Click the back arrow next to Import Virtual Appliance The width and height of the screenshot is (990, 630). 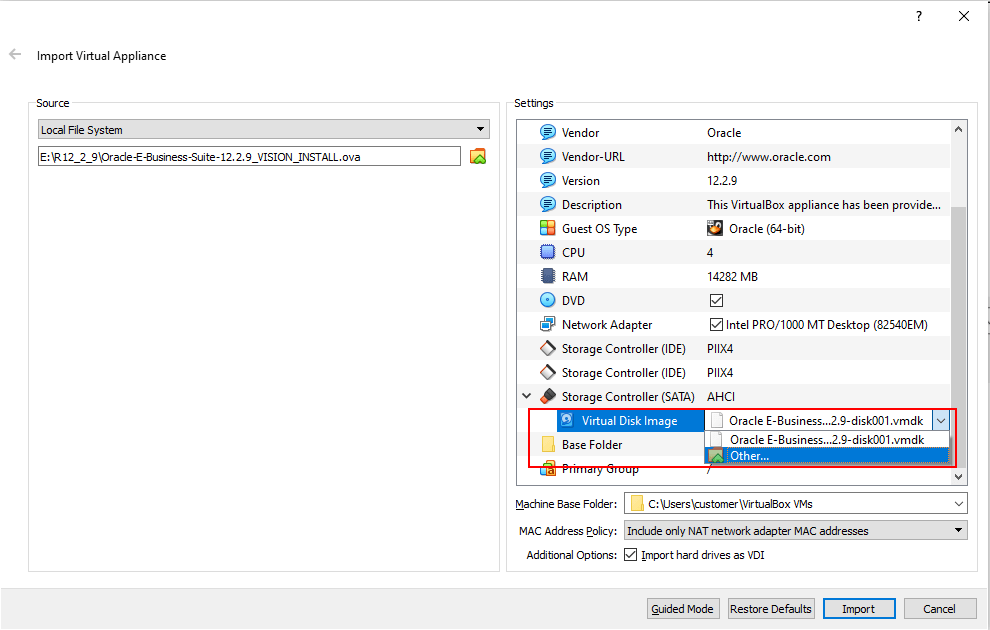point(15,55)
